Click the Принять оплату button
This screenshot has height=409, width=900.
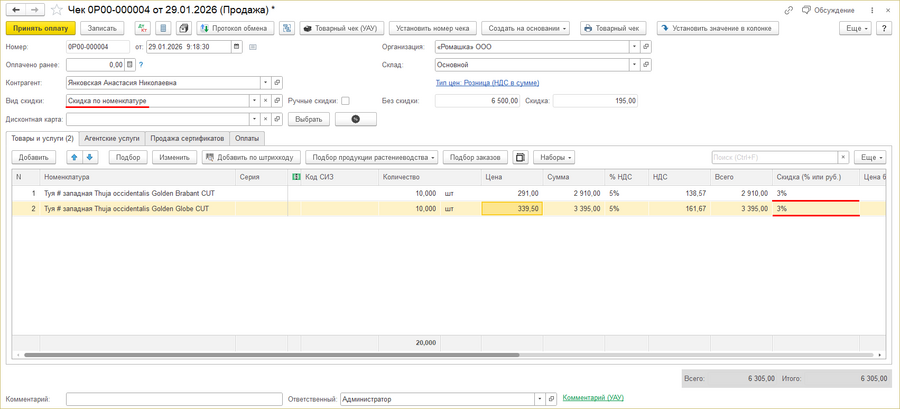41,28
